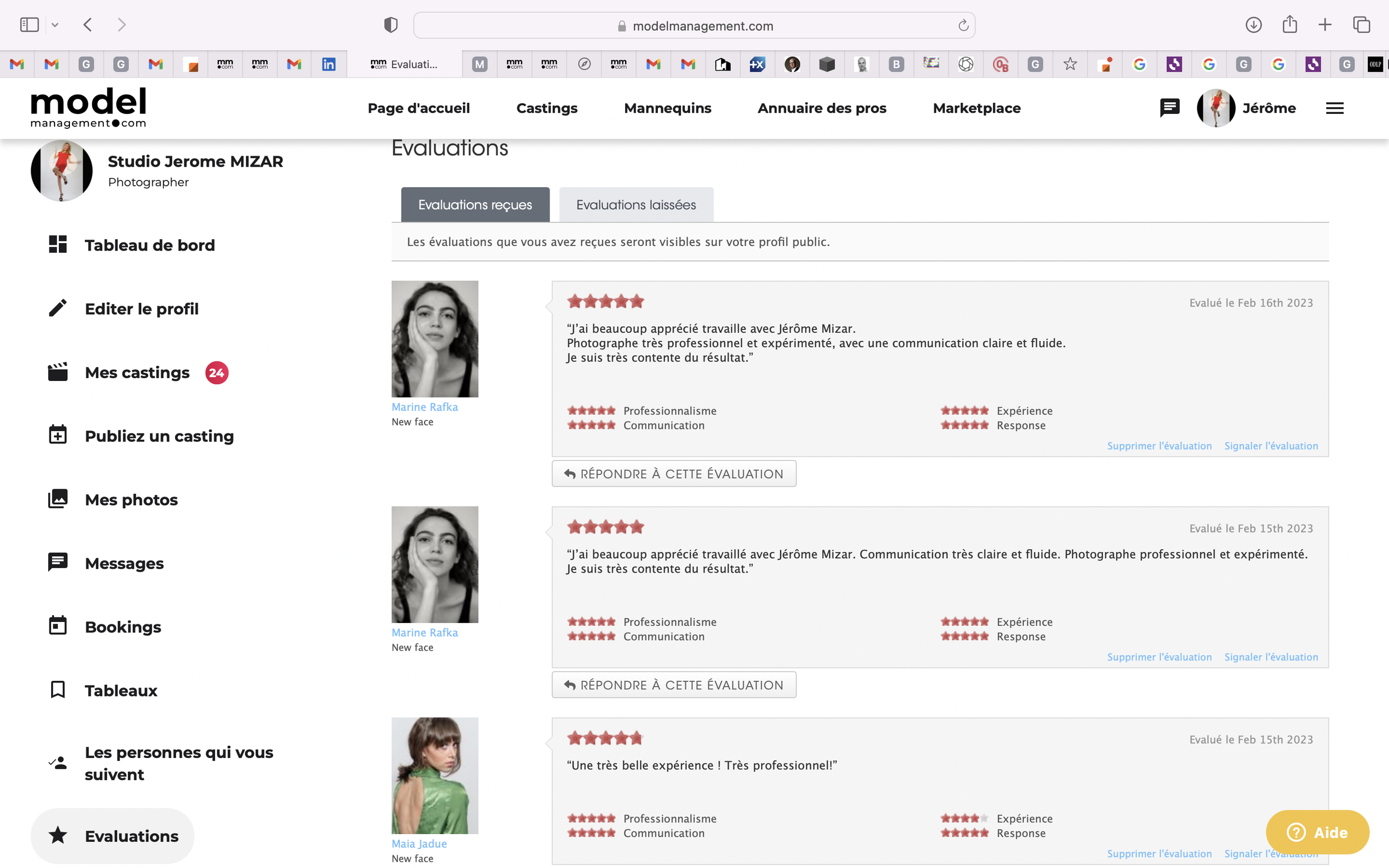Open Safari downloads icon

point(1253,24)
